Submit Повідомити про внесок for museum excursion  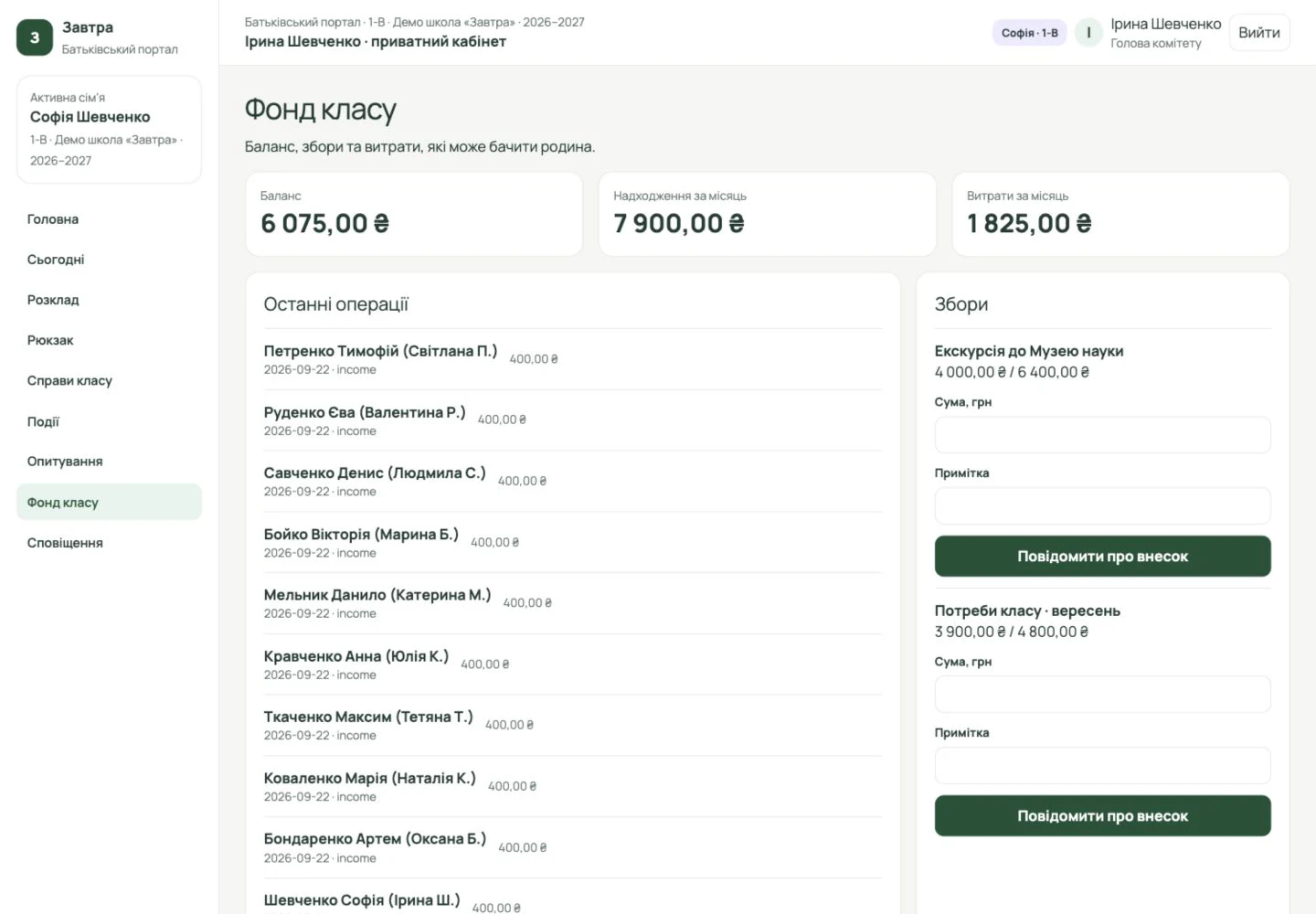(x=1102, y=556)
